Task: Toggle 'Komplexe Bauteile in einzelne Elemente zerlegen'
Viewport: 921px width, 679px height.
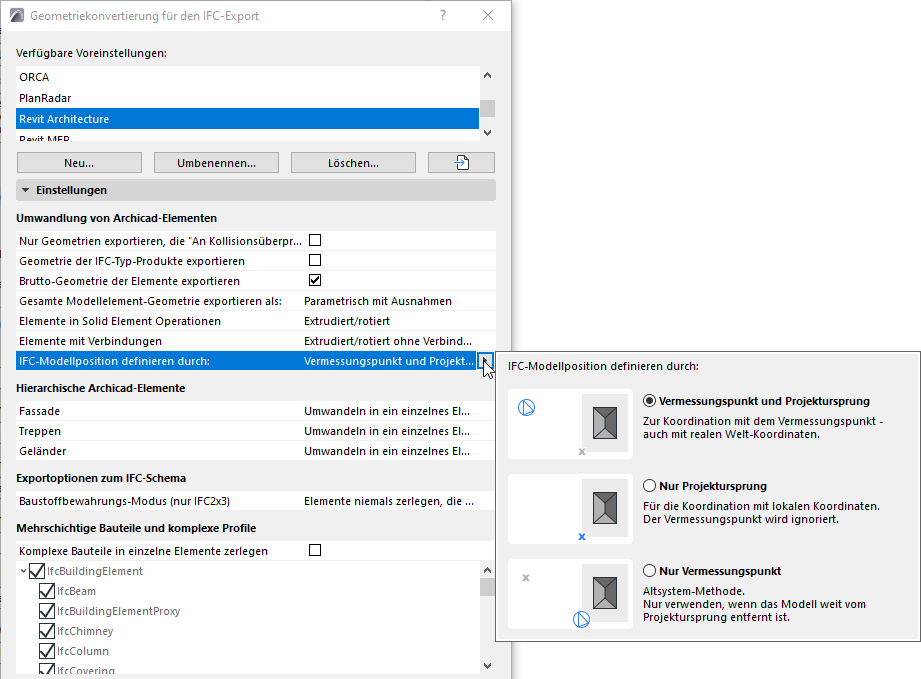Action: pos(315,550)
